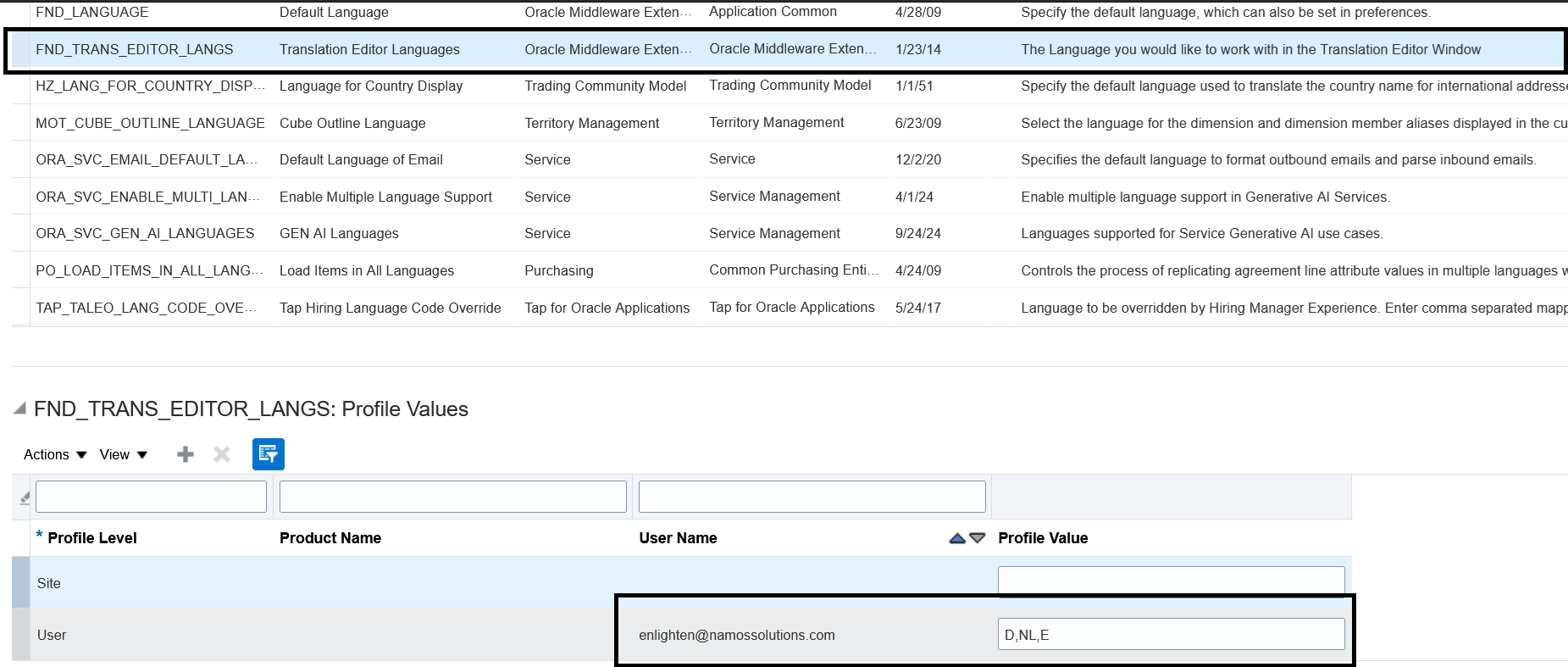Click the delete X icon in Profile Values toolbar
This screenshot has width=1568, height=667.
222,454
